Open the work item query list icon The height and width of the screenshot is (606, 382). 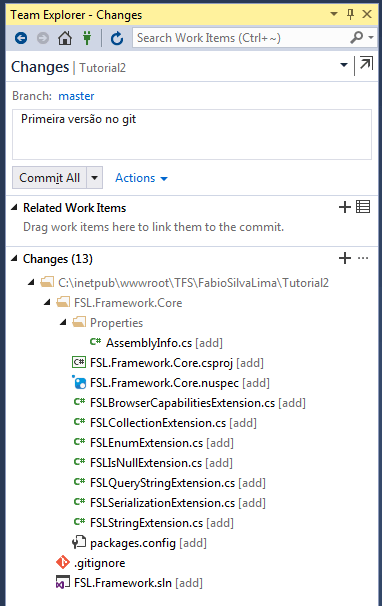[363, 207]
